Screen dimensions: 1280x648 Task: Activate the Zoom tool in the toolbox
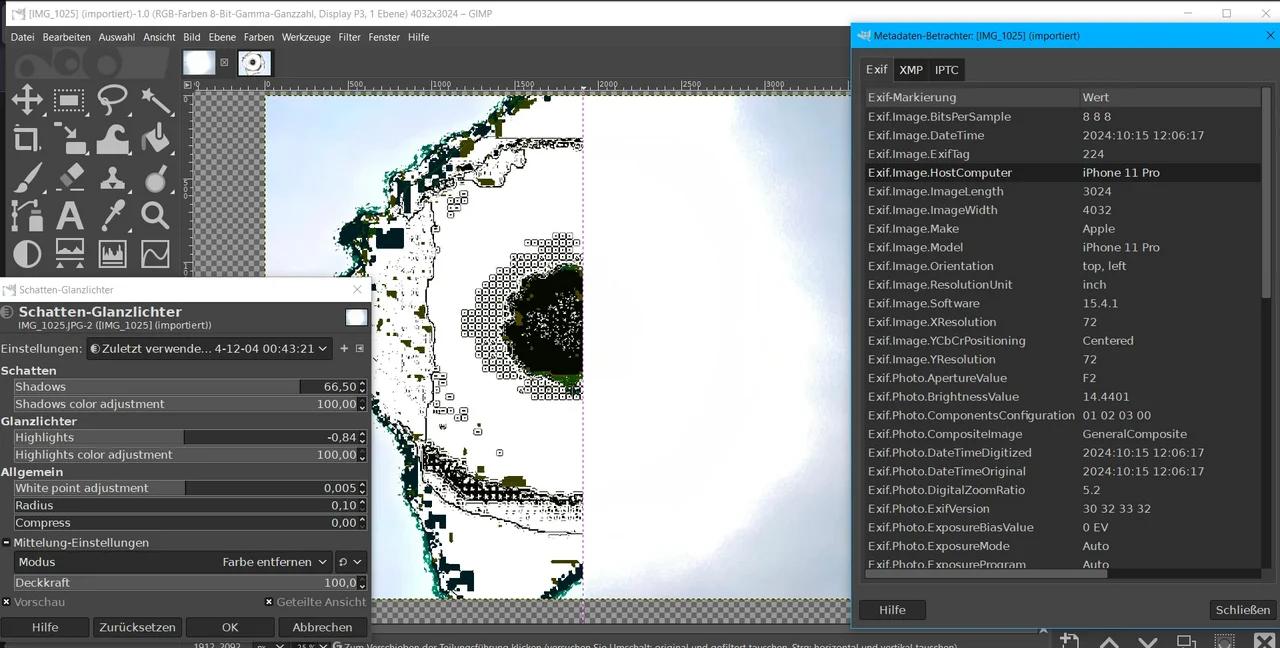[156, 216]
